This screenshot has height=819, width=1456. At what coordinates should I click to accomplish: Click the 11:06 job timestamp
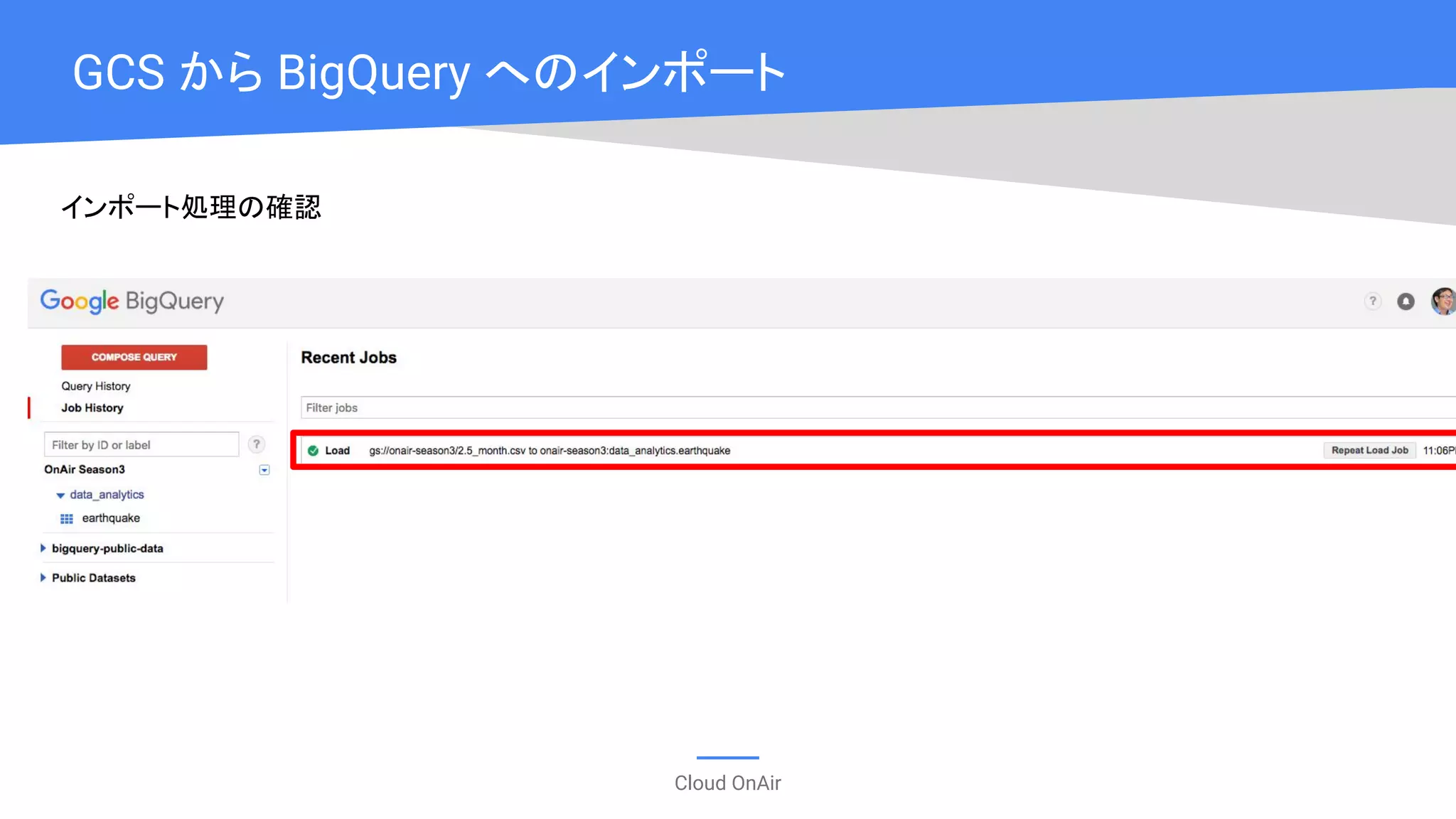click(x=1439, y=451)
